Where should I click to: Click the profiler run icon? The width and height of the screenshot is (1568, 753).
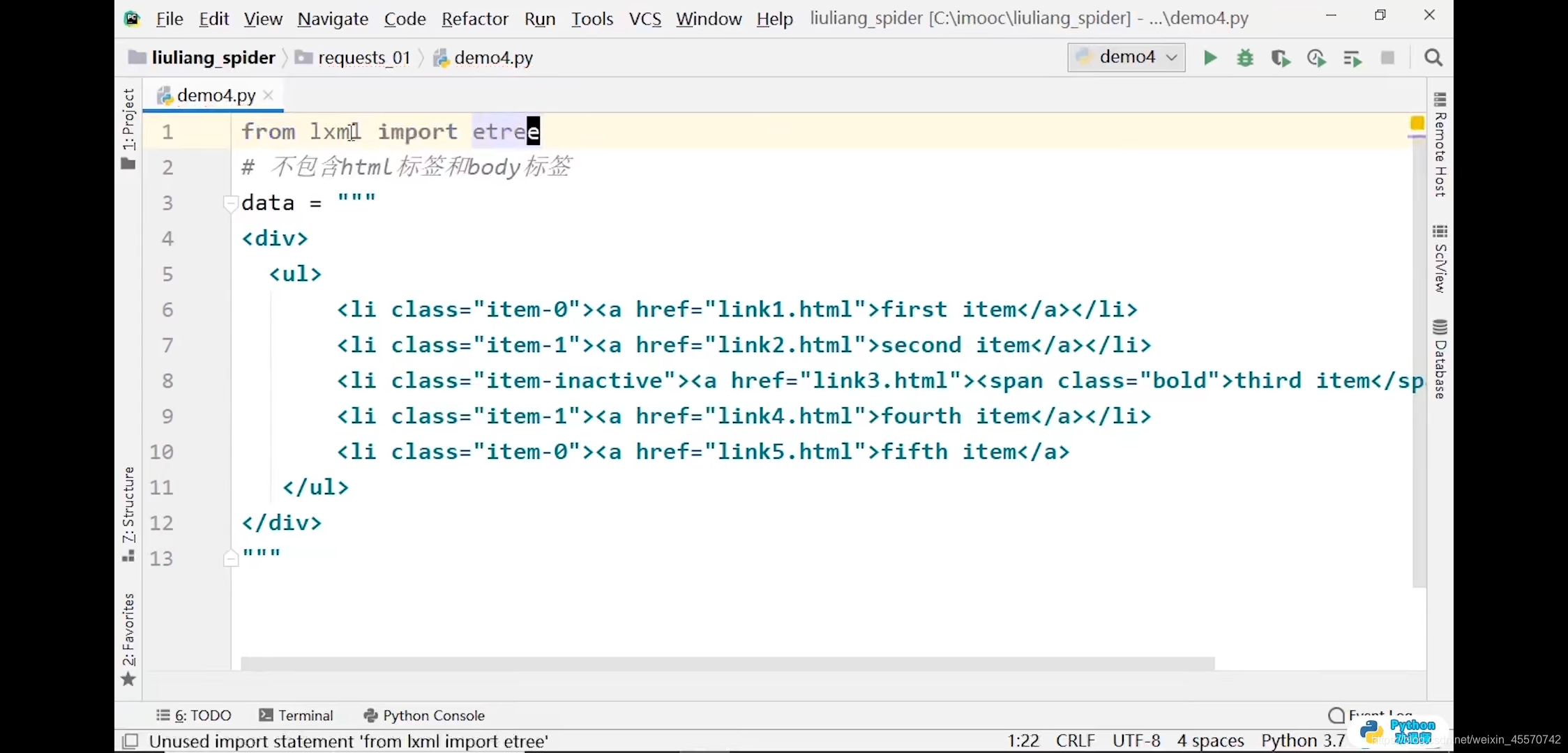1316,58
